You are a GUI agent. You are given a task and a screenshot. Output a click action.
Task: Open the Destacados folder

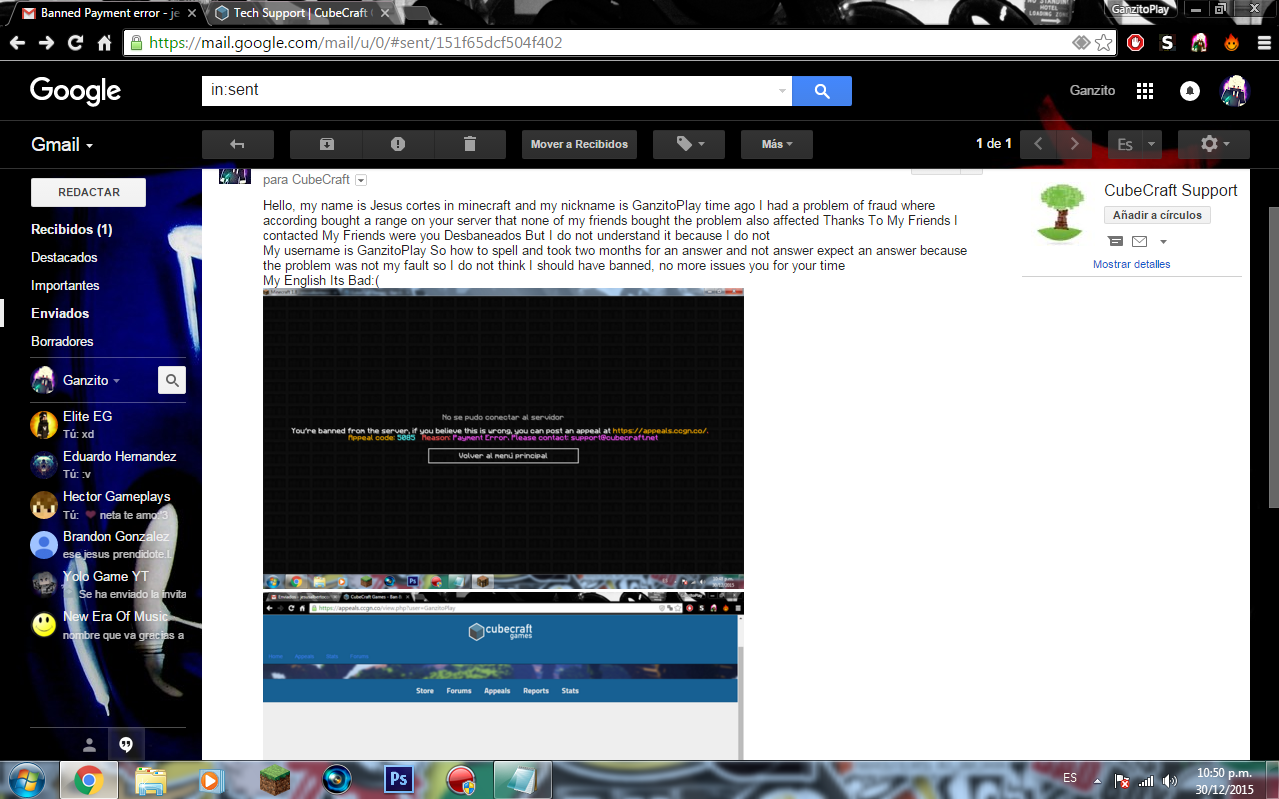(64, 257)
